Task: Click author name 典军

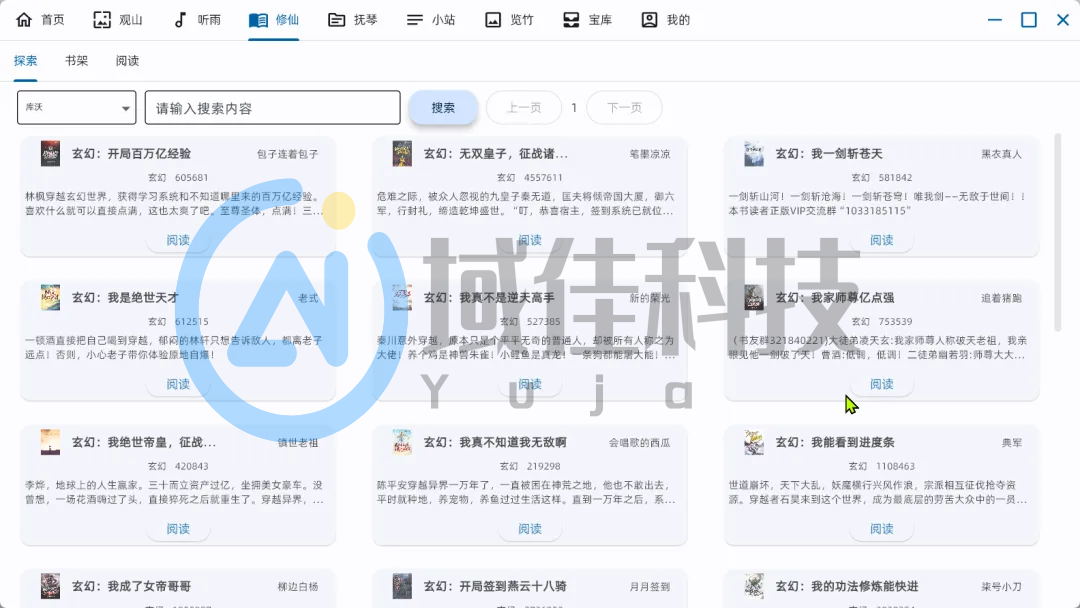Action: (1012, 443)
